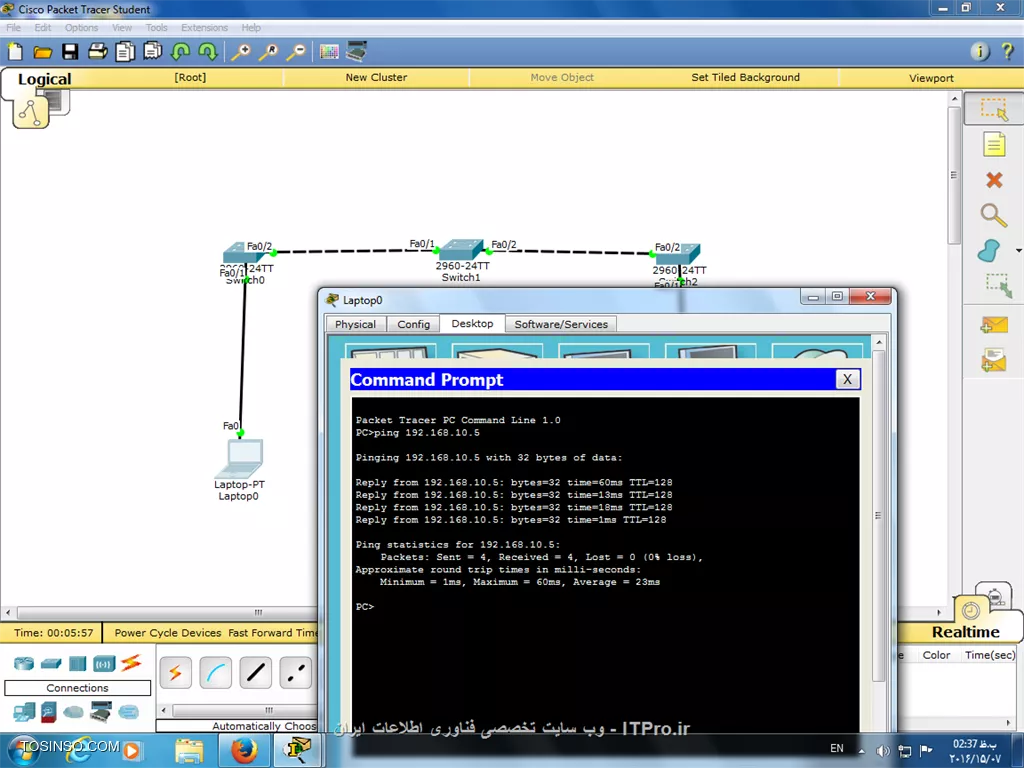This screenshot has width=1024, height=768.
Task: Switch to Laptop0 Config tab
Action: point(413,324)
